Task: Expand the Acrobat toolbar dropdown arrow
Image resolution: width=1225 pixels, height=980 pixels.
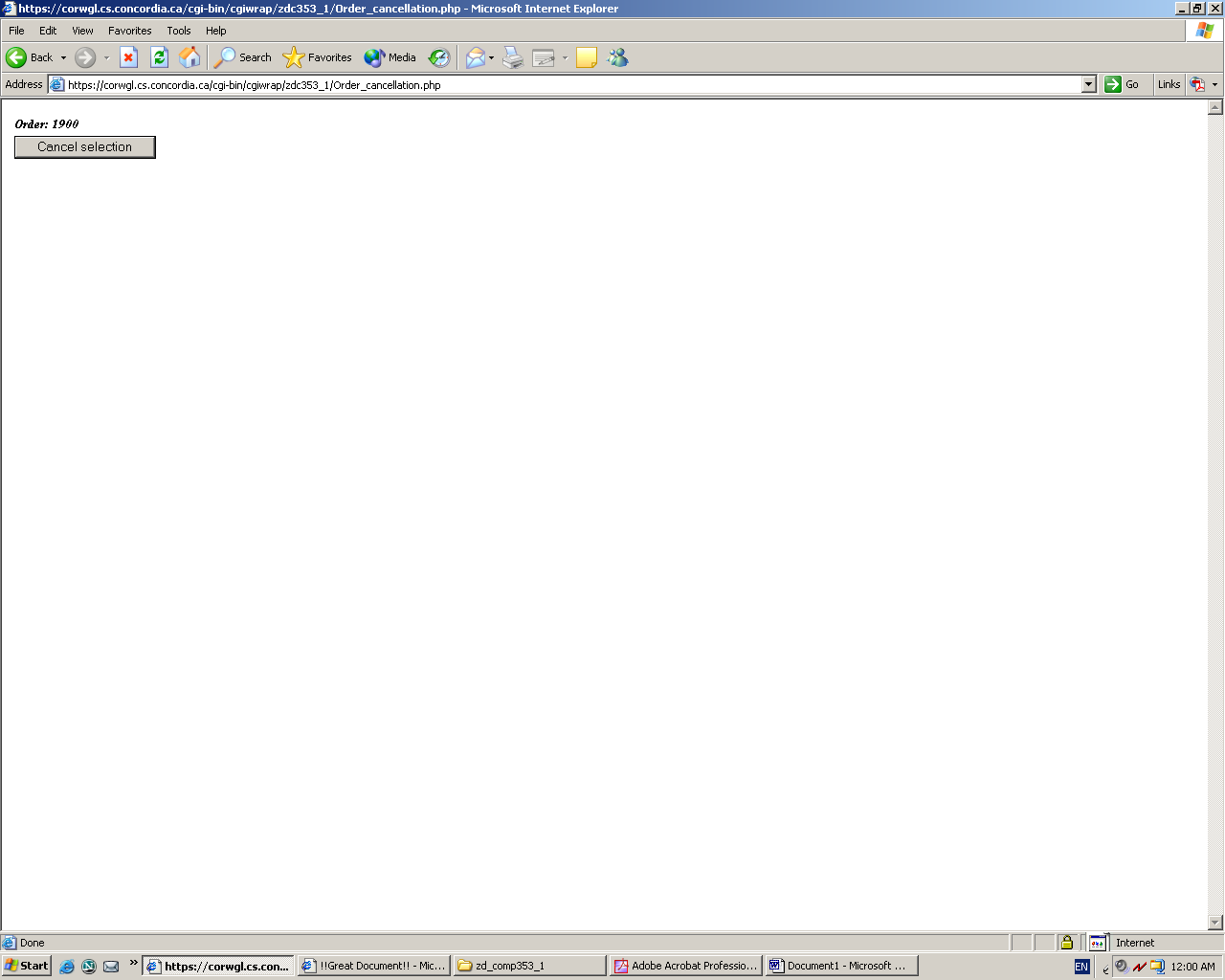Action: pyautogui.click(x=1215, y=84)
